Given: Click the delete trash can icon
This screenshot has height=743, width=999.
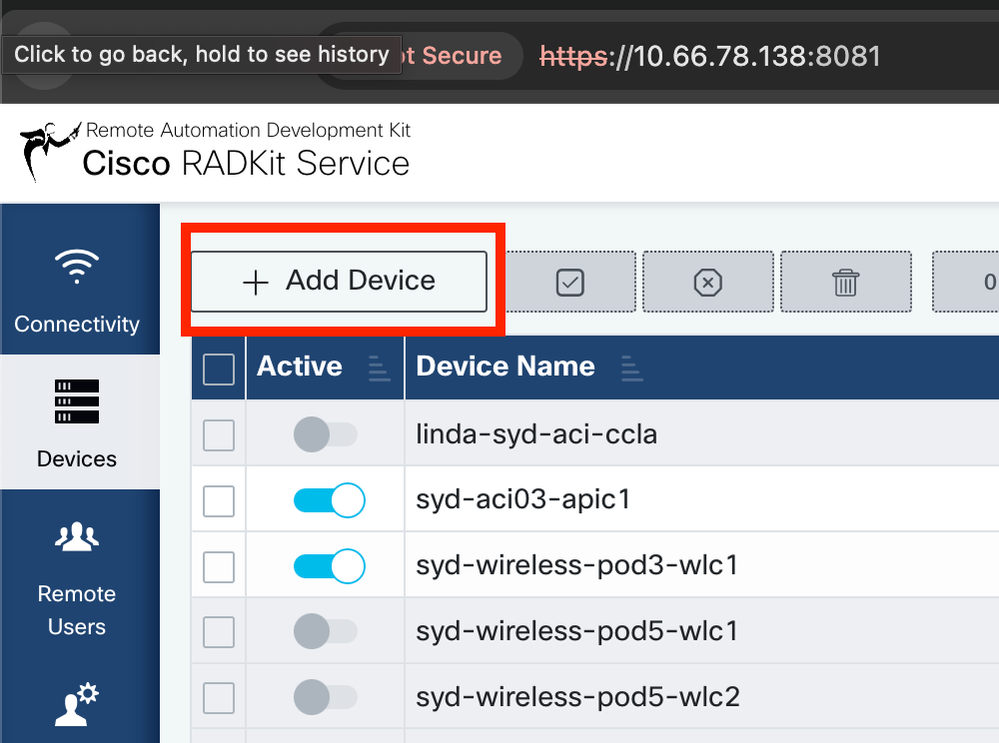Looking at the screenshot, I should [845, 282].
